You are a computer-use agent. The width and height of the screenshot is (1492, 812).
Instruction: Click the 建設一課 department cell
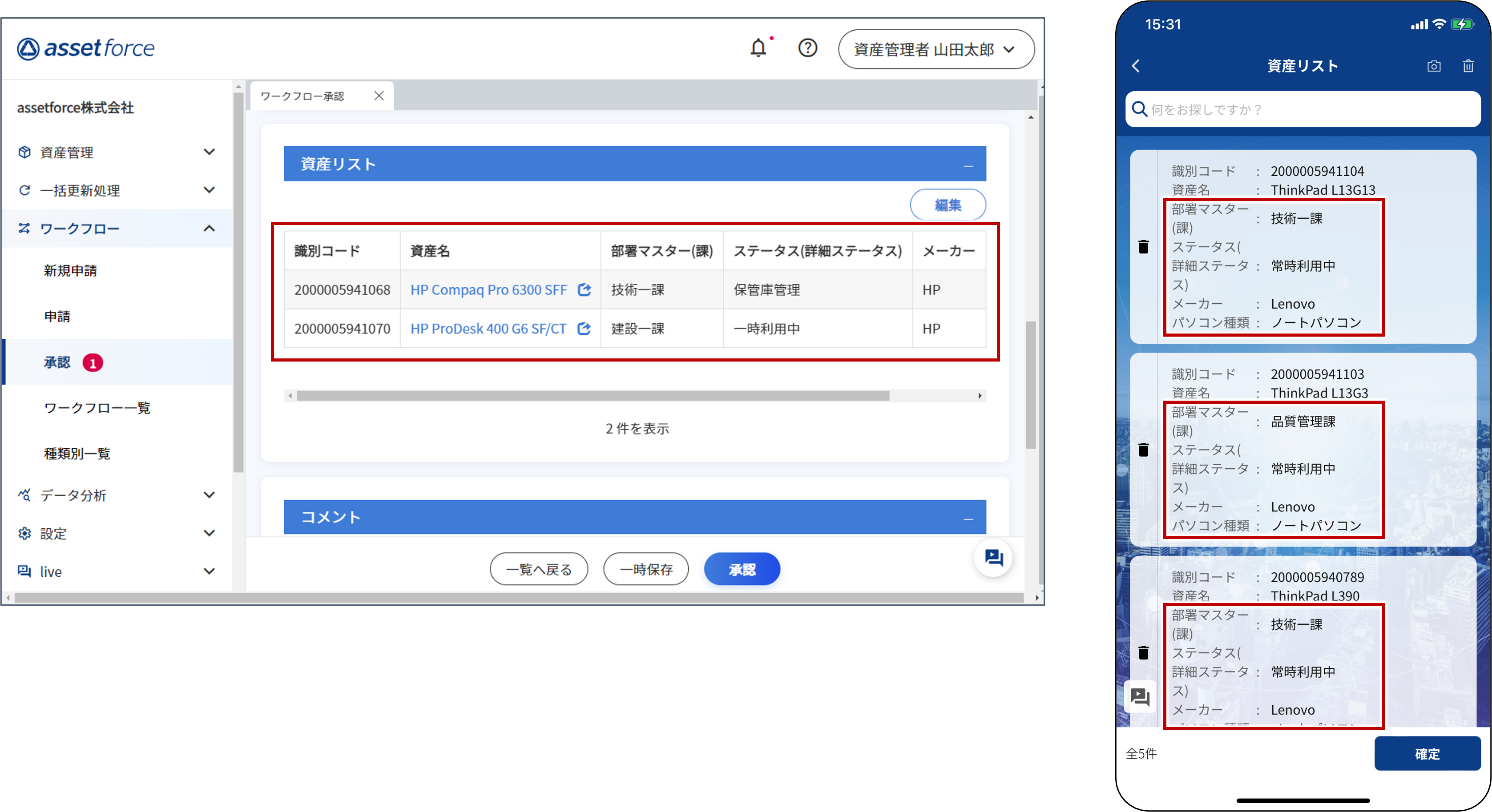click(662, 328)
